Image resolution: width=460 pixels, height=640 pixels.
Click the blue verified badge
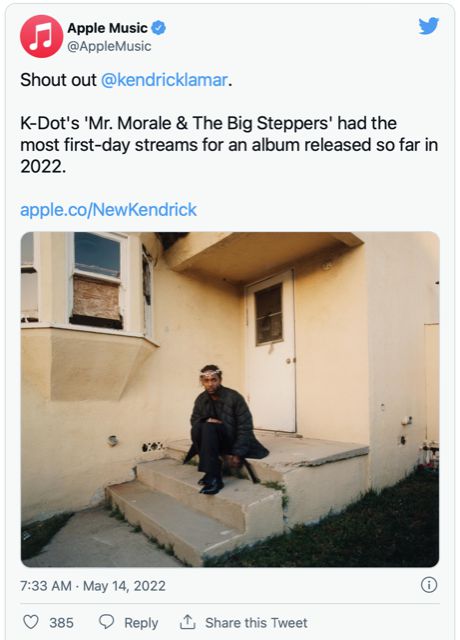tap(159, 28)
